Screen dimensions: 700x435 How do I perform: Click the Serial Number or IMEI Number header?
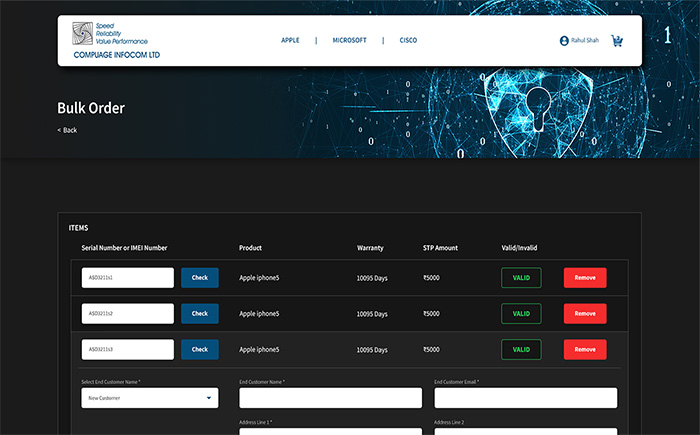tap(124, 248)
